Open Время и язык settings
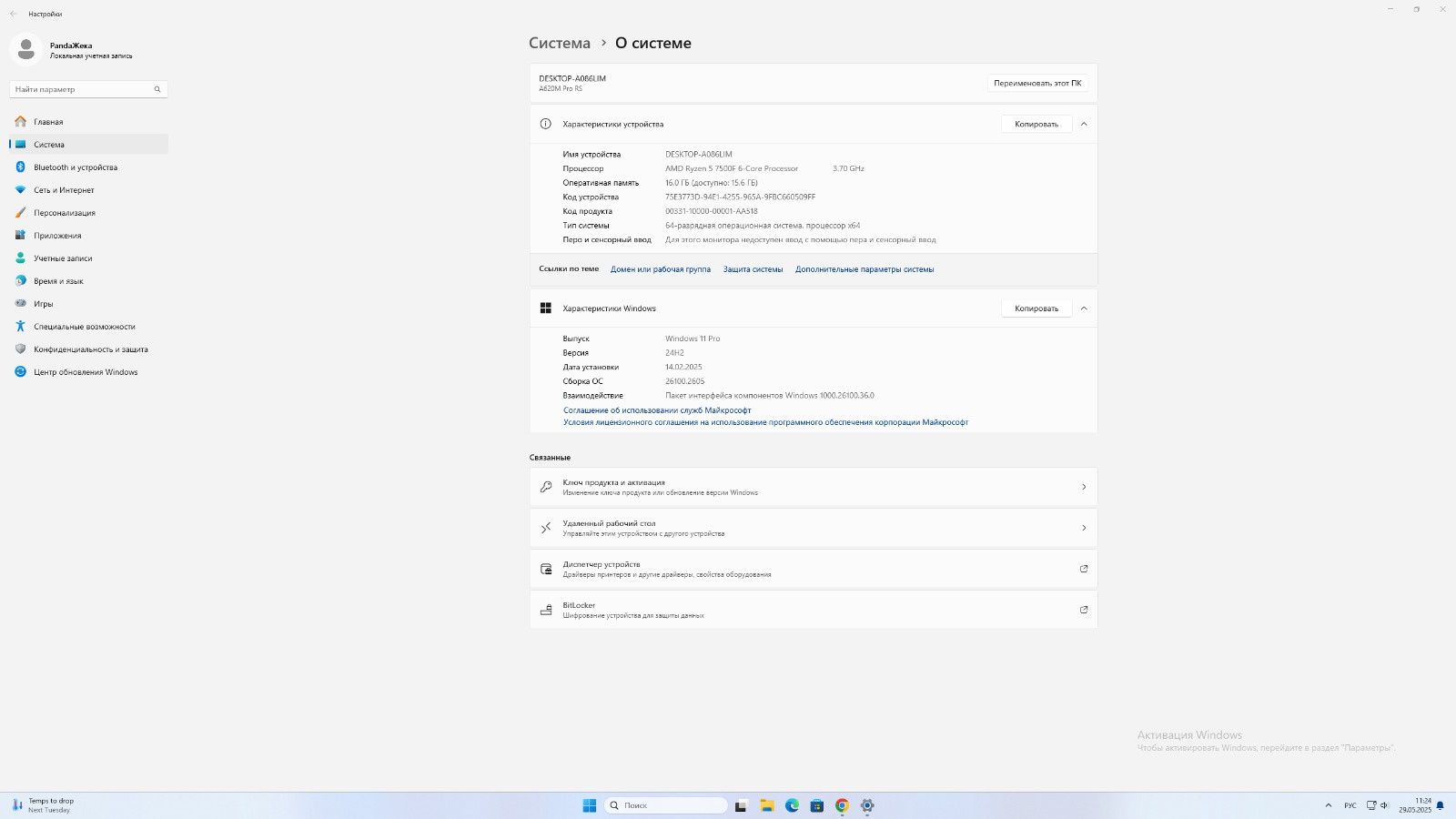 tap(88, 281)
